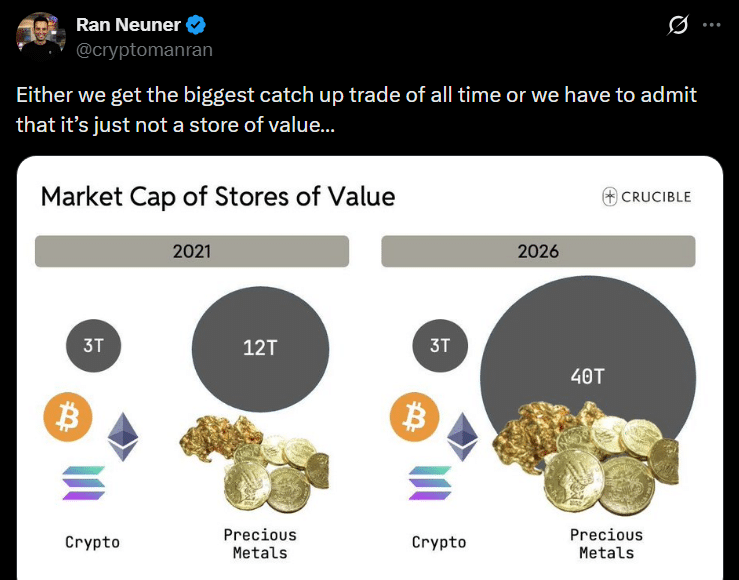Click the 2021 header bar

point(192,251)
